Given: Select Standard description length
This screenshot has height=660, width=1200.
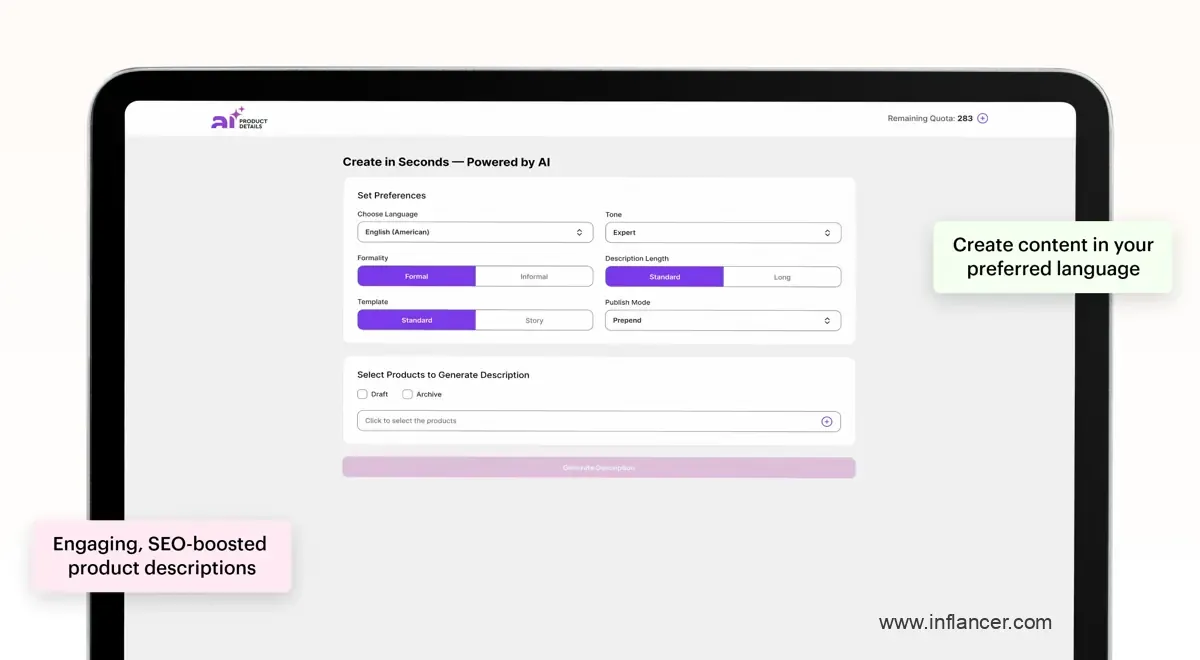Looking at the screenshot, I should [664, 276].
